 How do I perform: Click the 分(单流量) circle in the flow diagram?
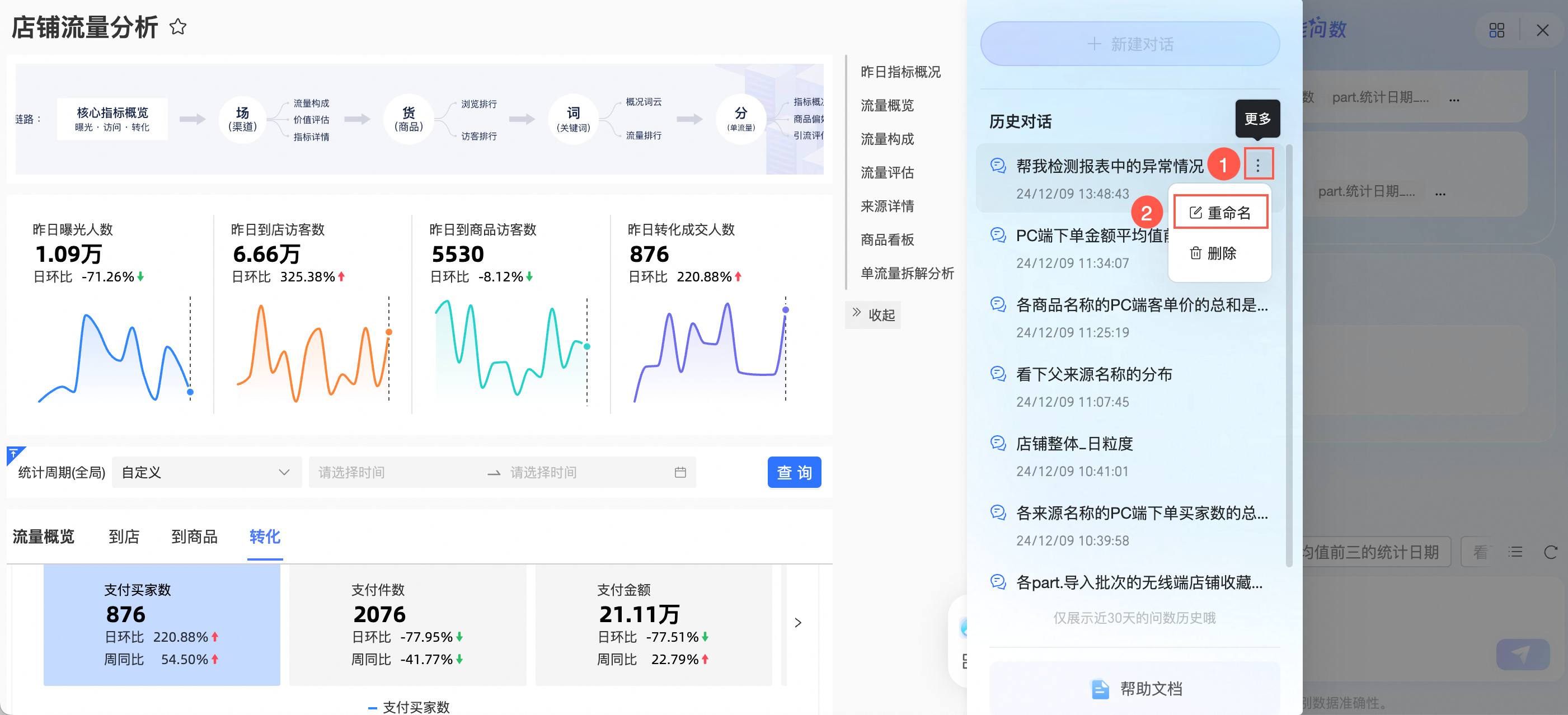coord(741,119)
